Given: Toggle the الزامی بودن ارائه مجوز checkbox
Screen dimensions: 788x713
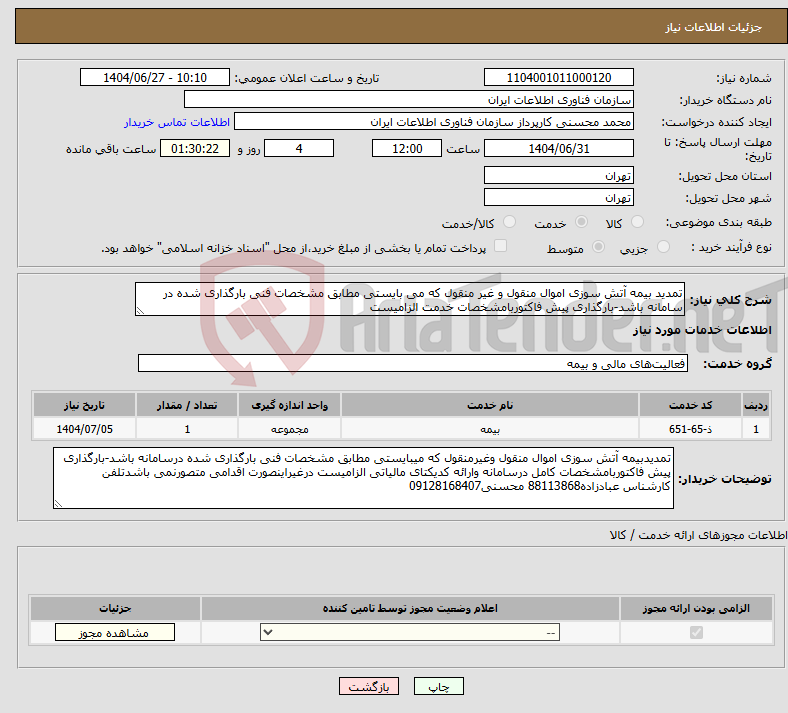Looking at the screenshot, I should [696, 632].
